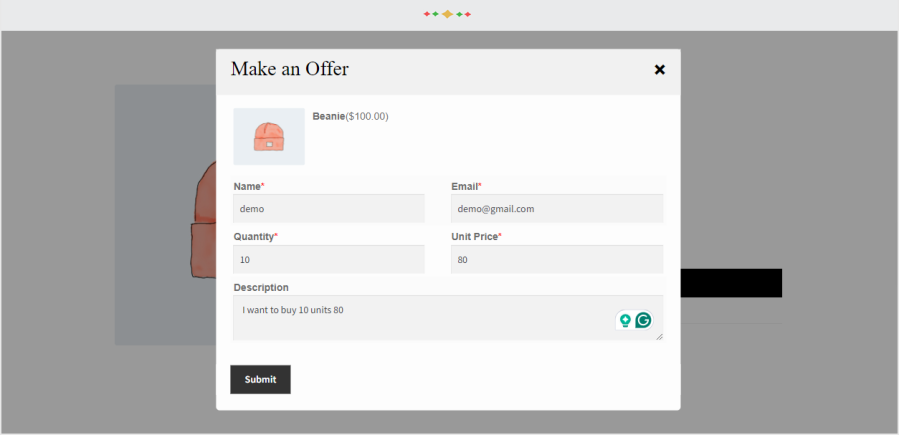Click the Description label
Screen dimensions: 899x435
pos(261,287)
